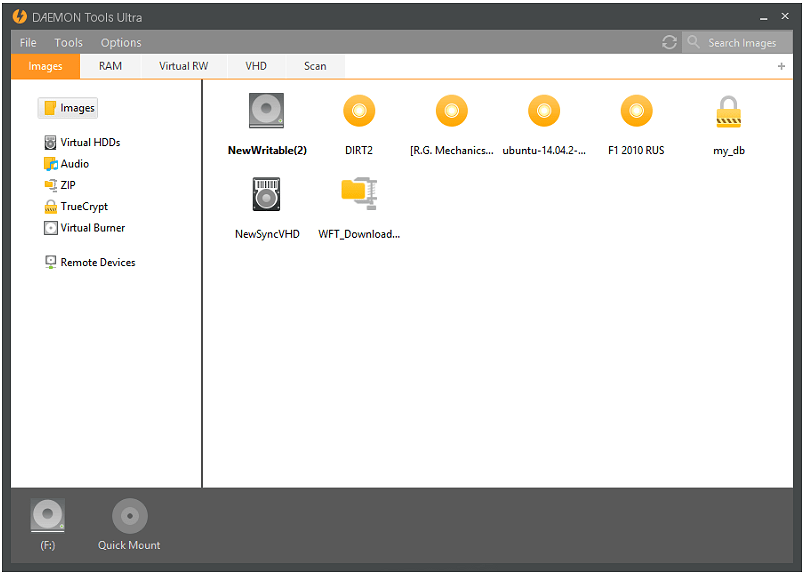Click the [R.G. Mechanics... label

coord(451,150)
